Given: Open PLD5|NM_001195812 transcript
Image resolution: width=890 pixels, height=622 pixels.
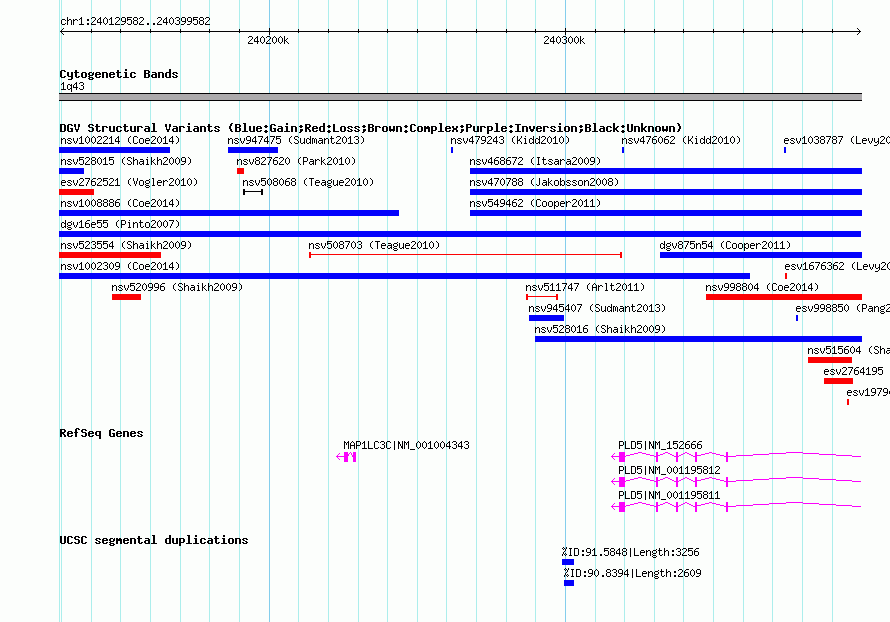Looking at the screenshot, I should pyautogui.click(x=669, y=470).
